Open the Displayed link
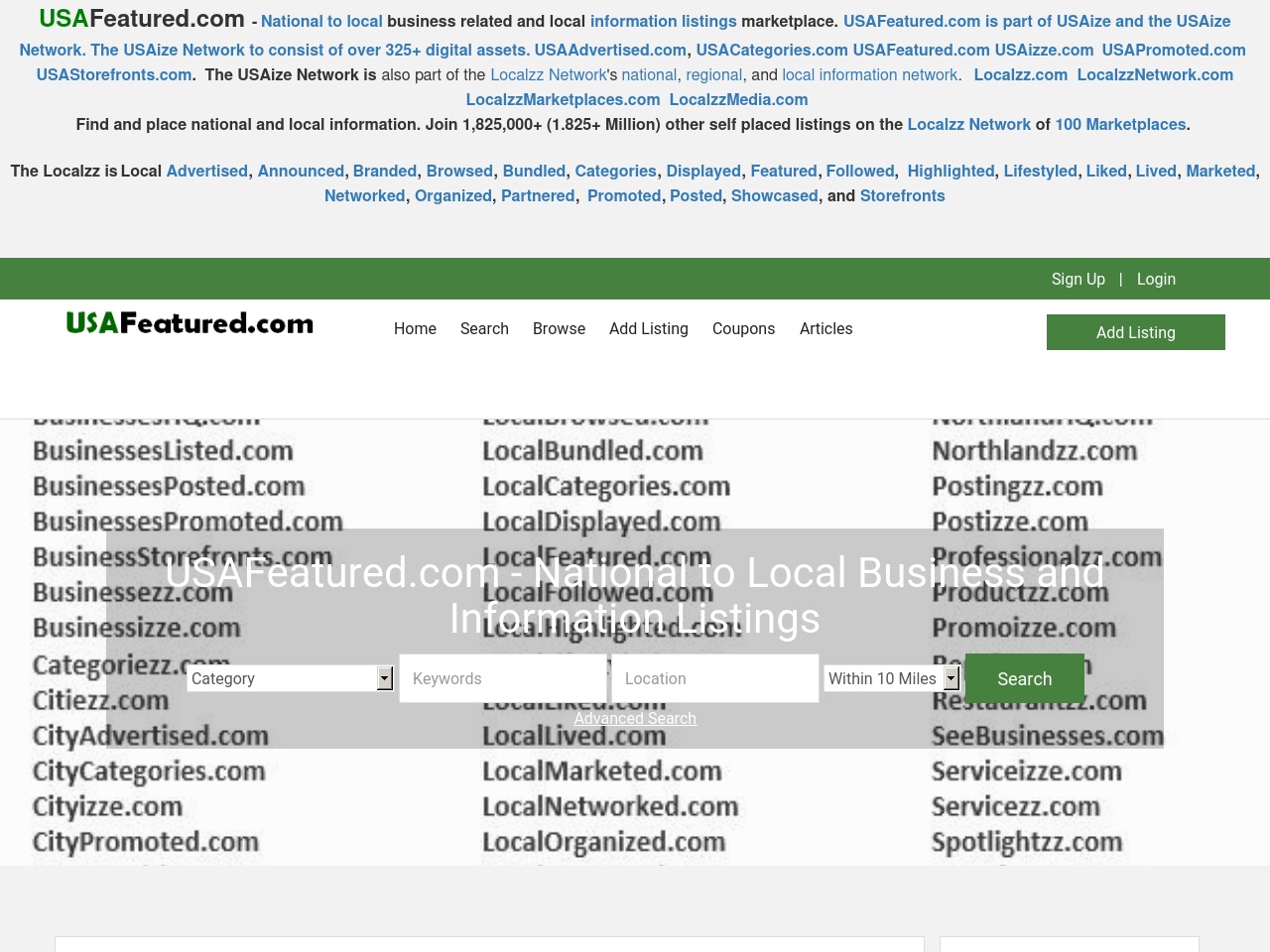Image resolution: width=1270 pixels, height=952 pixels. pos(703,171)
